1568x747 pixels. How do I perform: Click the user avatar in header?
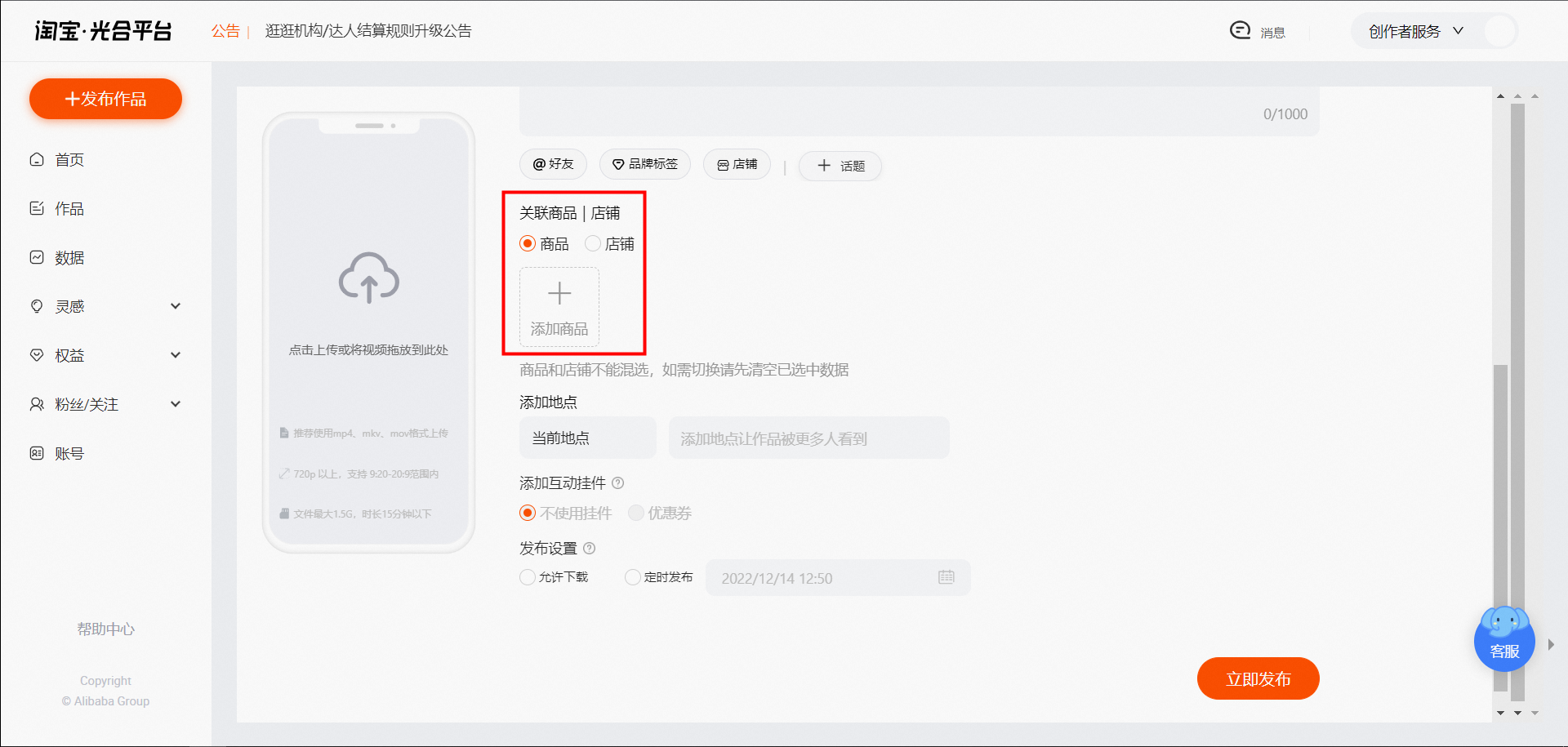1499,31
